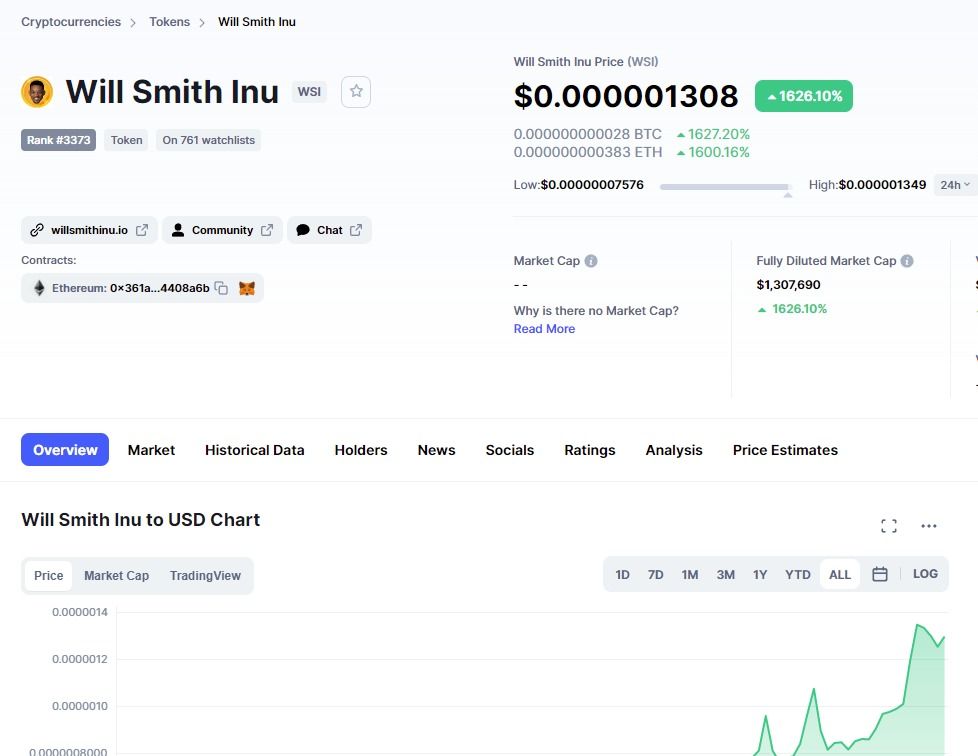Set chart range to 7D

[x=656, y=574]
